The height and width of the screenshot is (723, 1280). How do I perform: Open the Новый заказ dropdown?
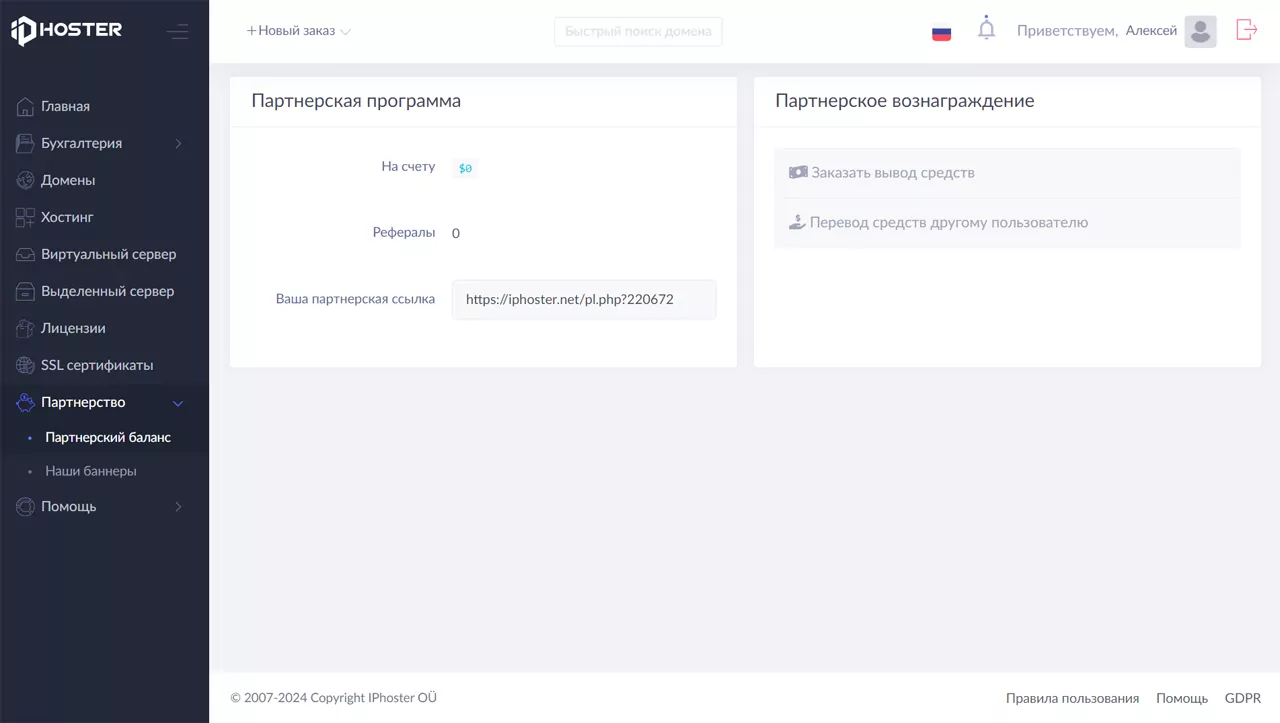(x=298, y=31)
